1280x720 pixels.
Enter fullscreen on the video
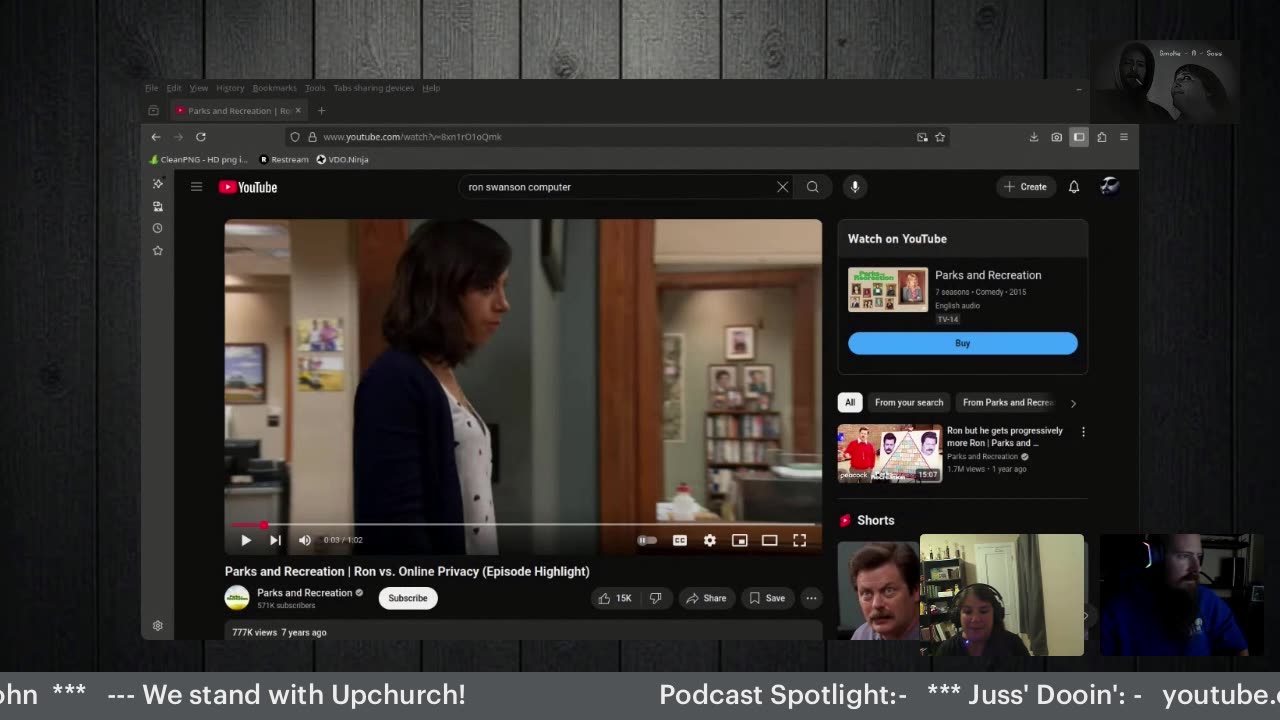800,540
